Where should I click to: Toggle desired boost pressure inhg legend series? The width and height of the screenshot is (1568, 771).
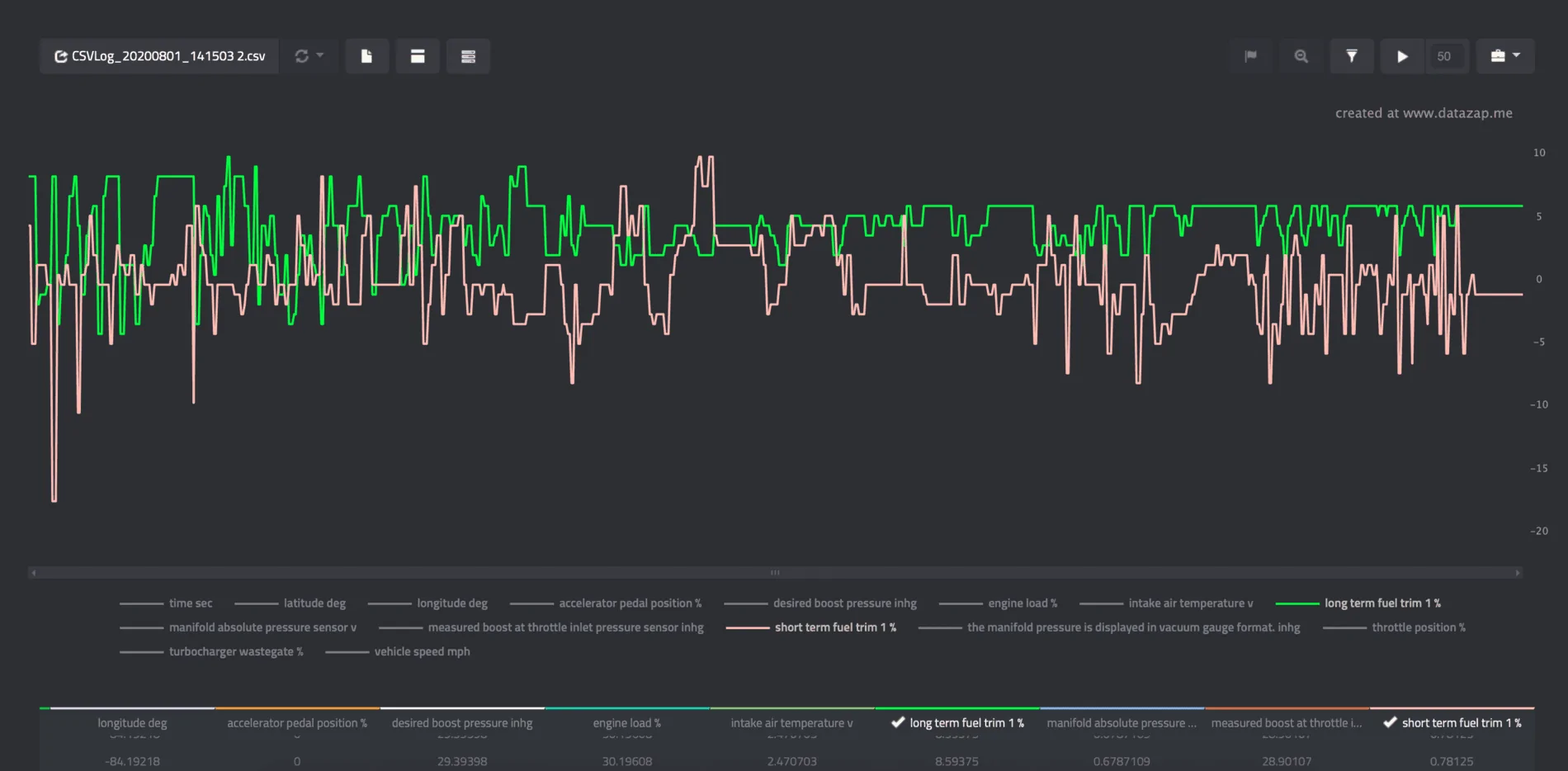point(820,603)
